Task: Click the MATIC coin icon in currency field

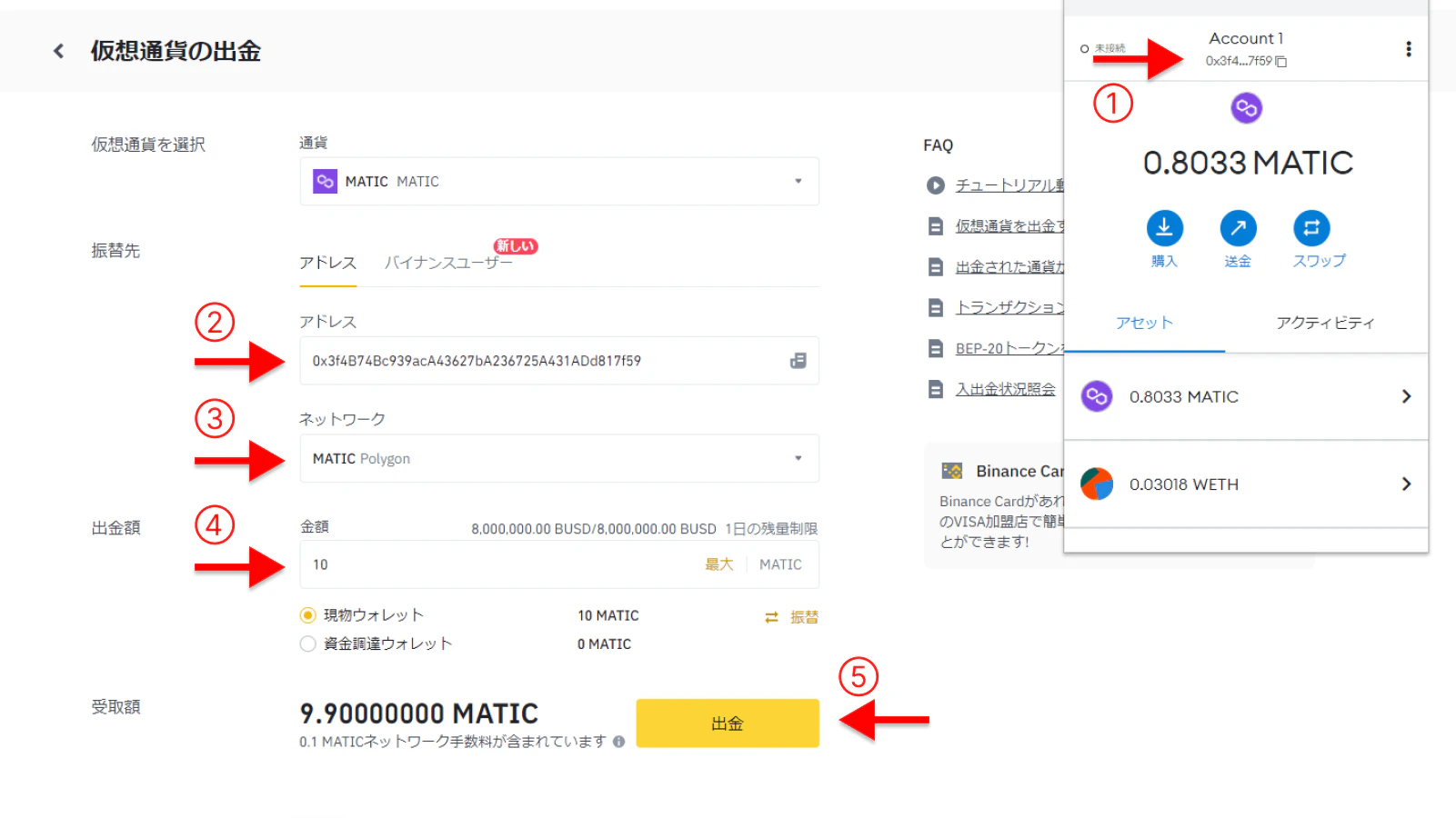Action: click(x=325, y=182)
